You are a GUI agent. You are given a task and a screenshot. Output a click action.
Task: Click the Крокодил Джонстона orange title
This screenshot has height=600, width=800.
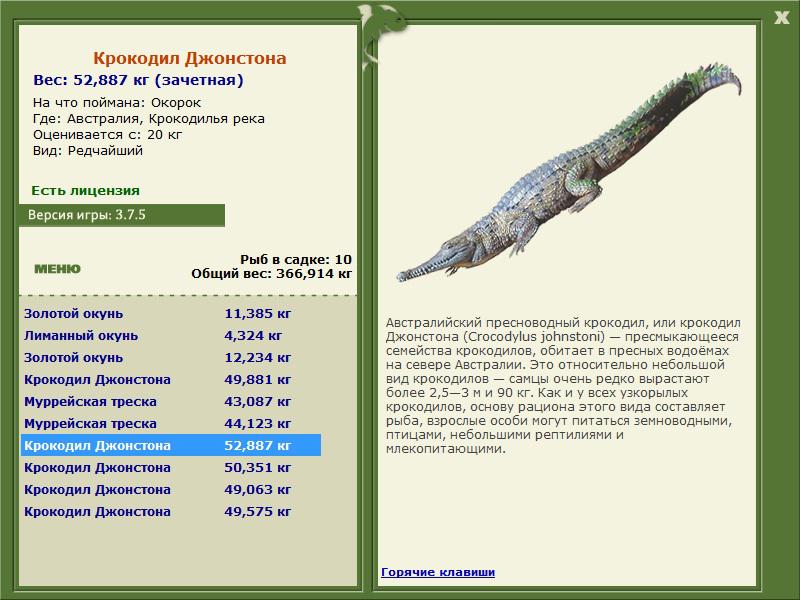[189, 58]
